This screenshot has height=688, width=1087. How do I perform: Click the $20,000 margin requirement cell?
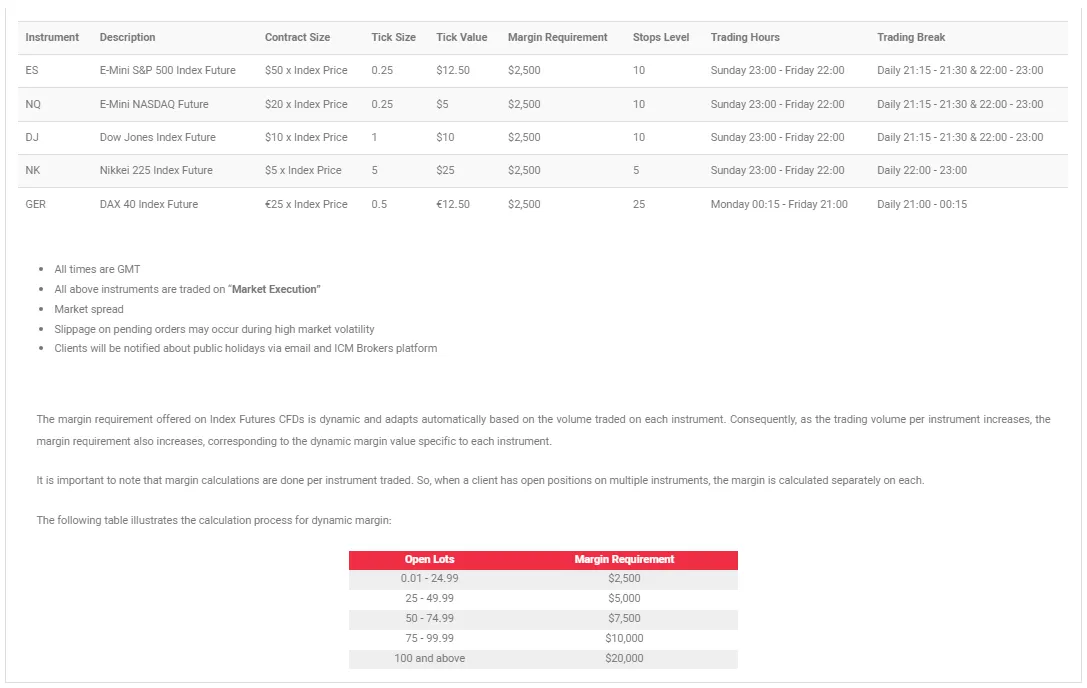click(x=624, y=658)
